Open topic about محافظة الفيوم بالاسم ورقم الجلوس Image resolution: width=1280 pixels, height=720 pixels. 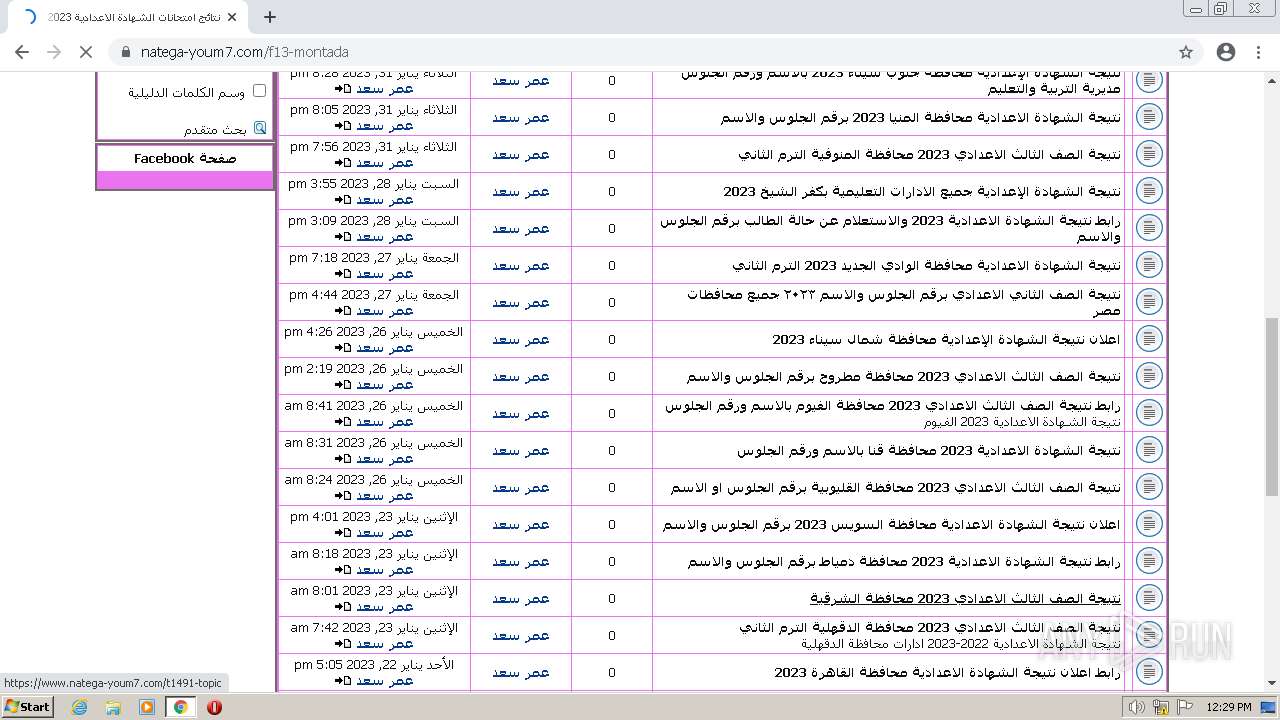893,405
